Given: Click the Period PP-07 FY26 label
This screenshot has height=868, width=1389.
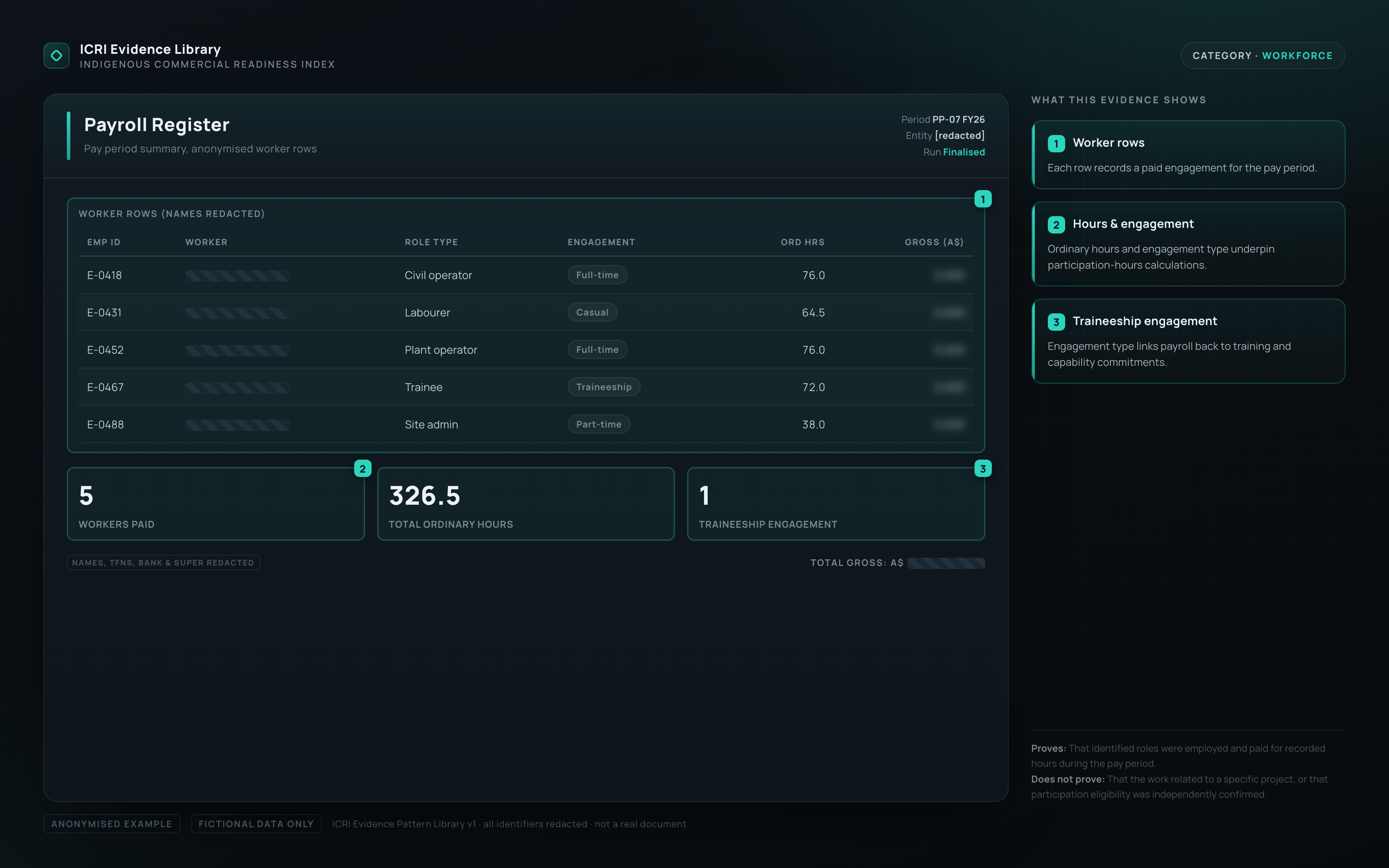Looking at the screenshot, I should [x=943, y=119].
